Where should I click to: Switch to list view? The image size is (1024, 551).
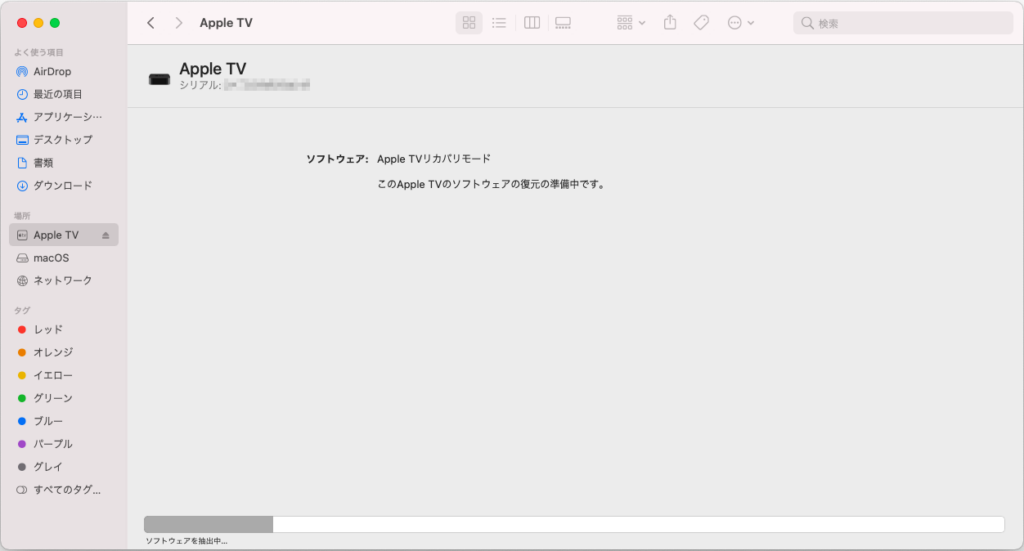(x=499, y=23)
